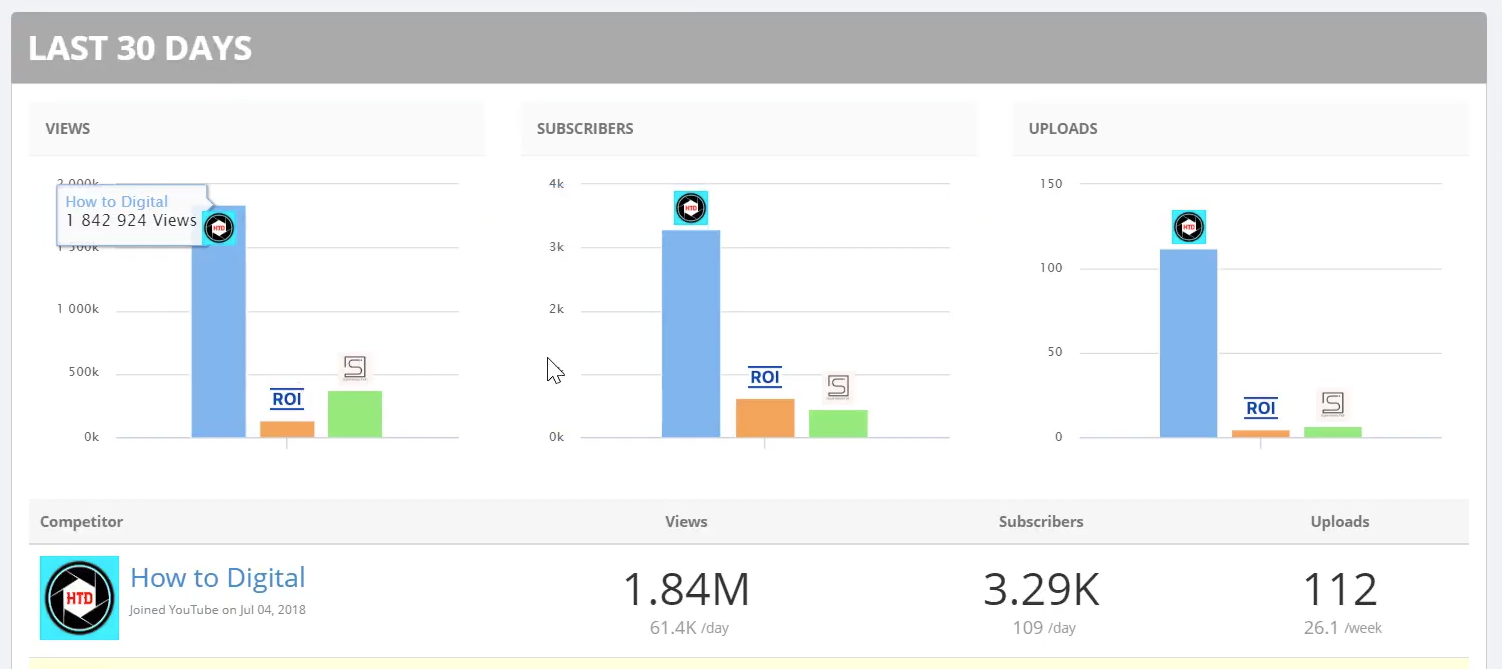Select the green bar in Subscribers chart
The width and height of the screenshot is (1502, 669).
pos(838,424)
